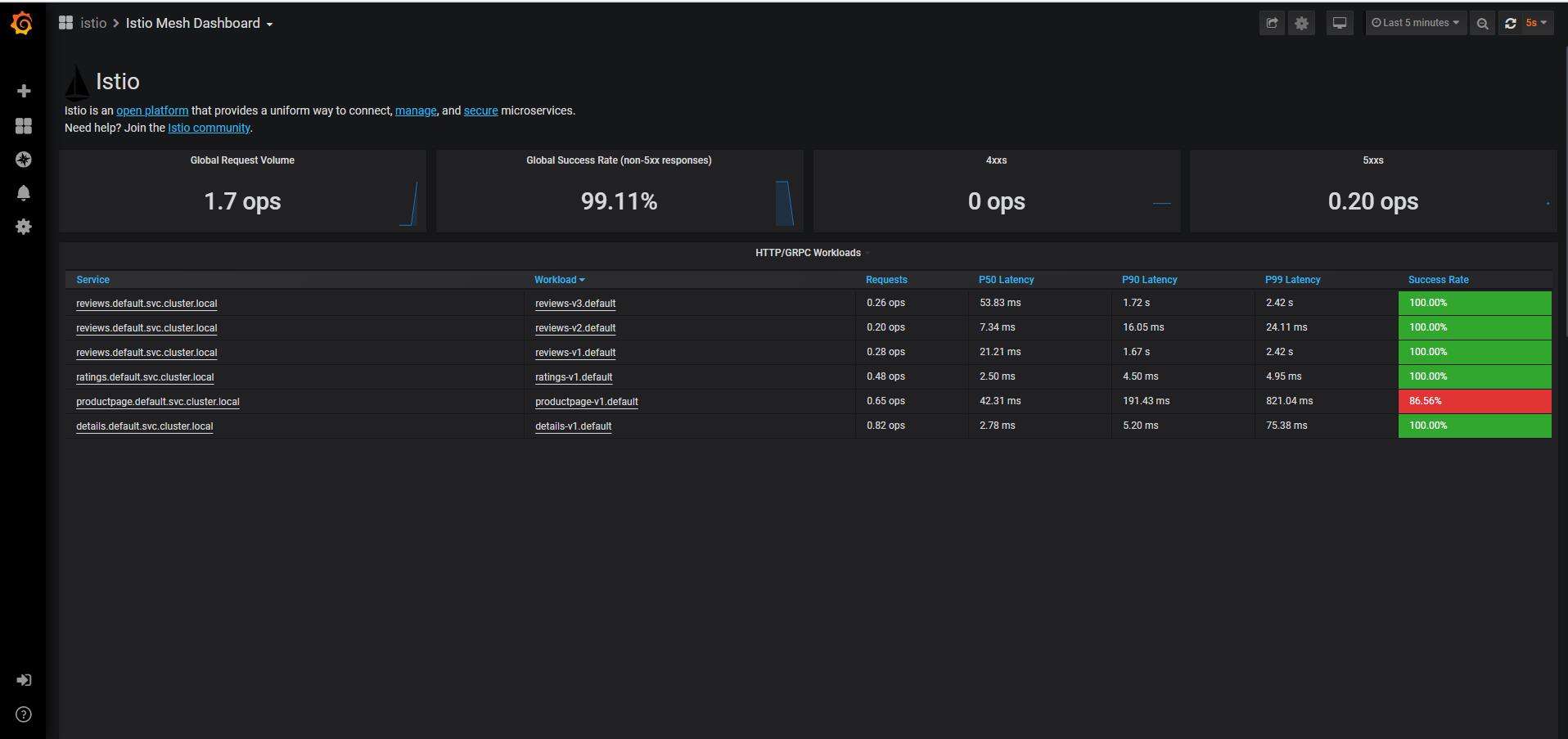1568x739 pixels.
Task: Open the Help question mark icon
Action: pyautogui.click(x=24, y=714)
